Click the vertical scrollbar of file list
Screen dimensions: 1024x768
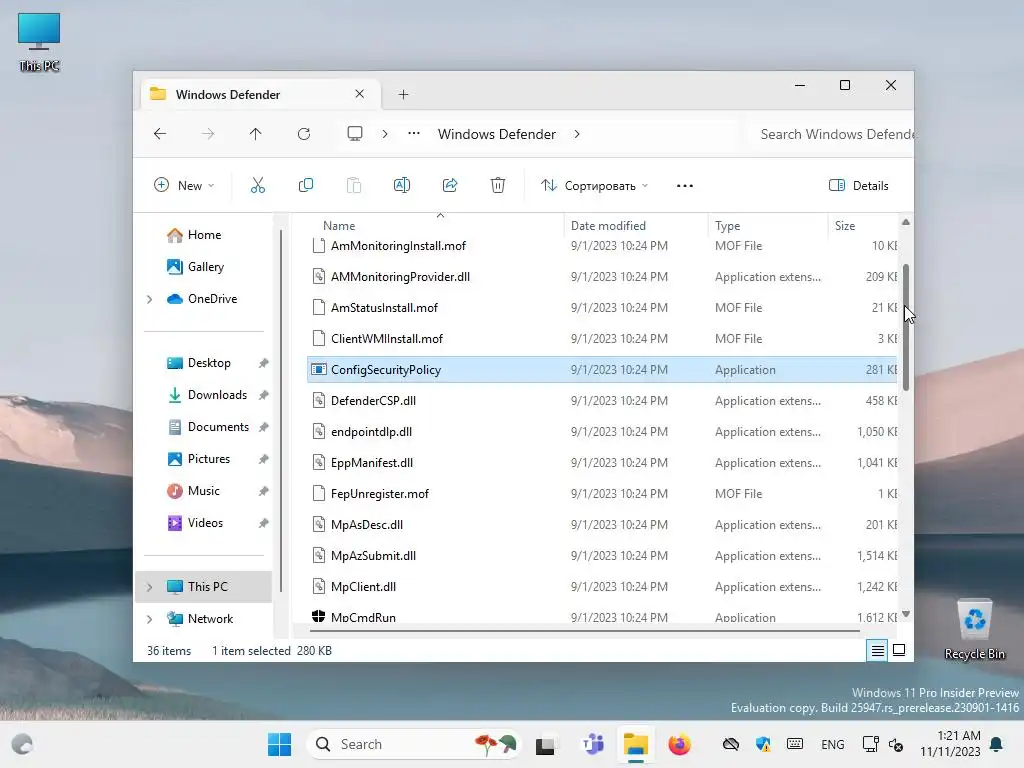click(x=906, y=327)
